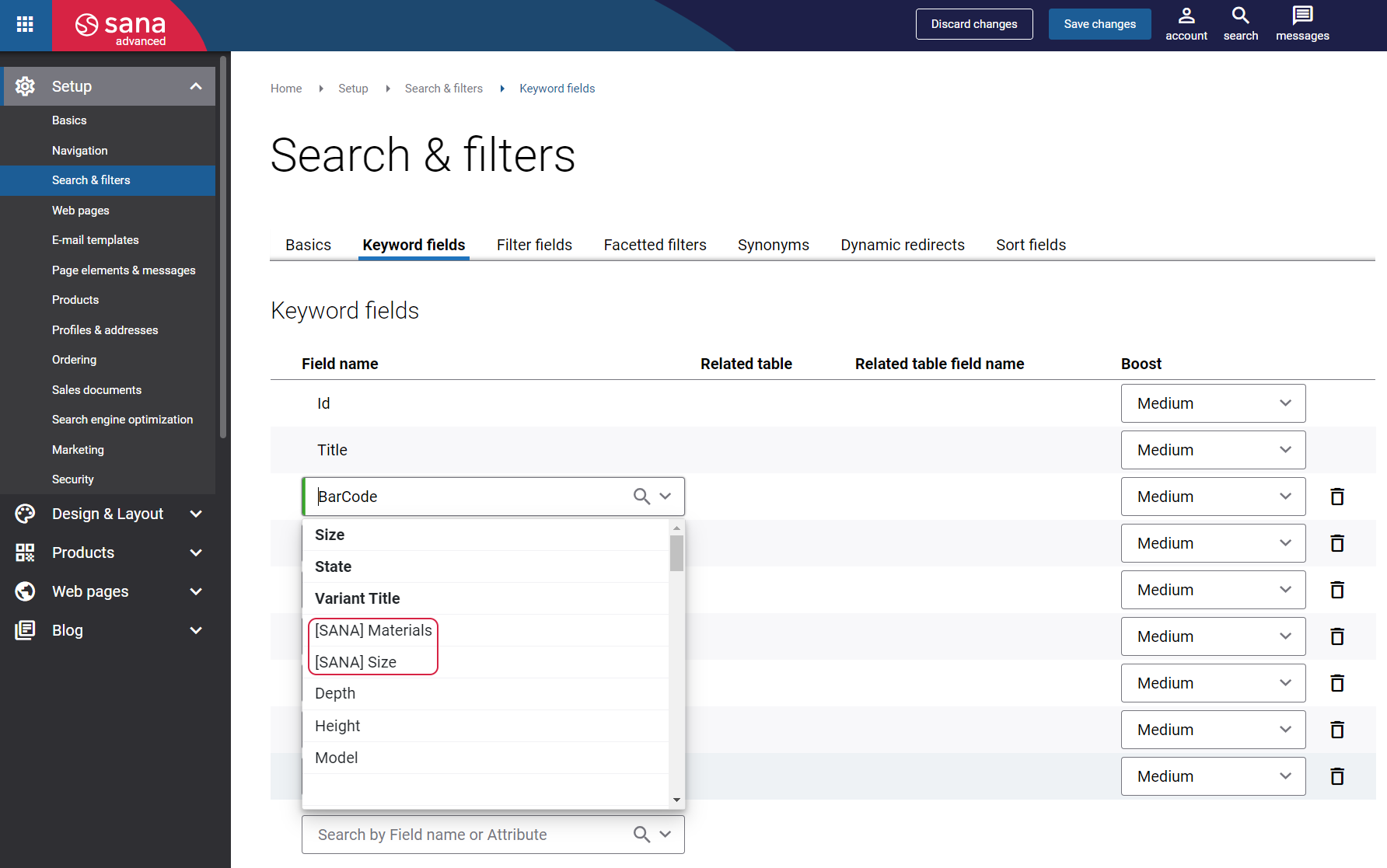The height and width of the screenshot is (868, 1387).
Task: Switch to the Filter fields tab
Action: tap(534, 245)
